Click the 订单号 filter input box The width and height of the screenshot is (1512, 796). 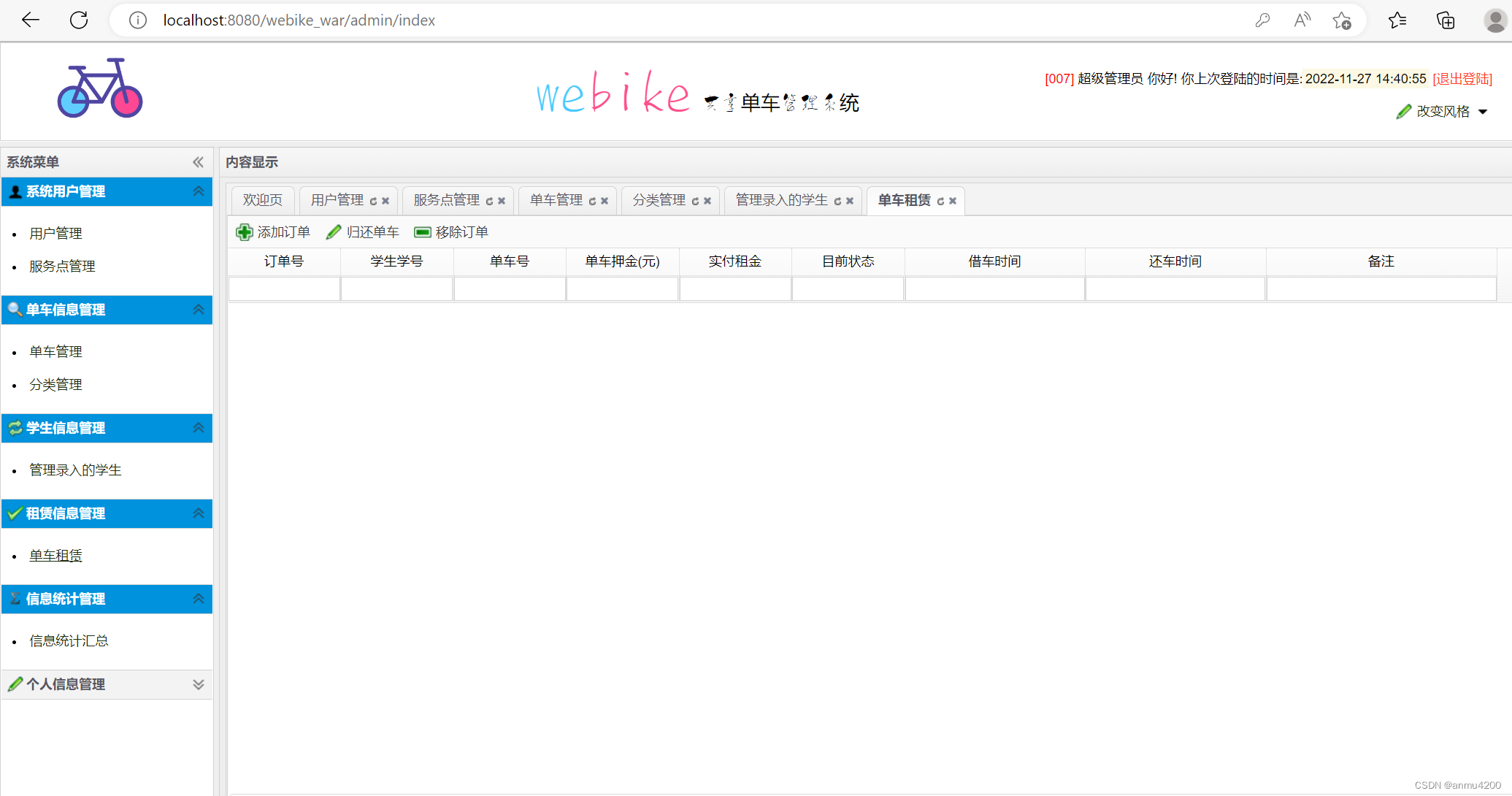(284, 288)
